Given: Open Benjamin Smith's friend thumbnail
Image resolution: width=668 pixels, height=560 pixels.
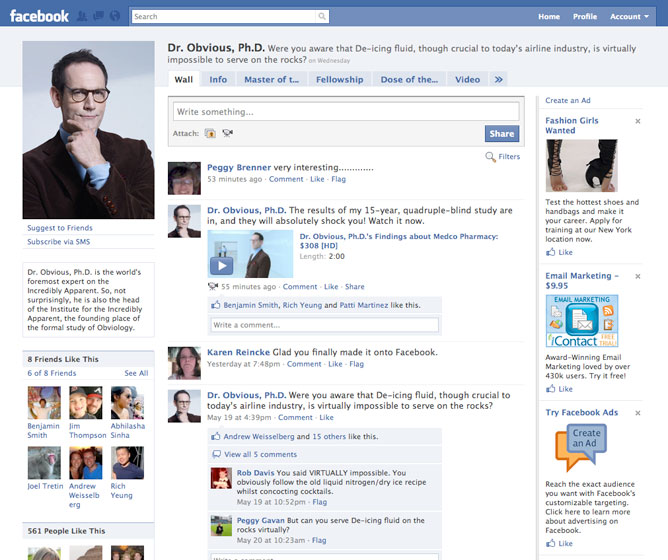Looking at the screenshot, I should tap(44, 403).
